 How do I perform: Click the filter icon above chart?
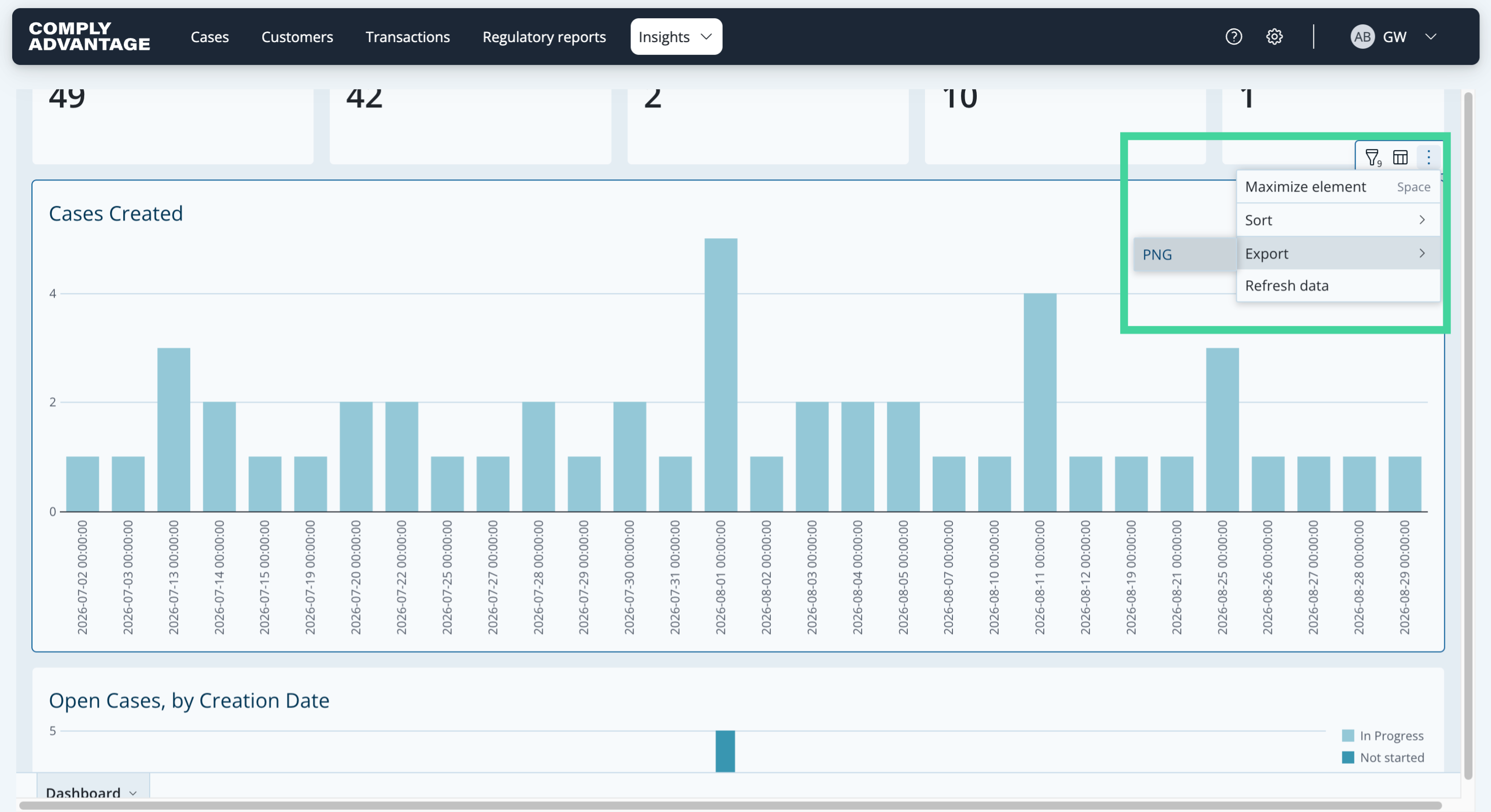1372,157
